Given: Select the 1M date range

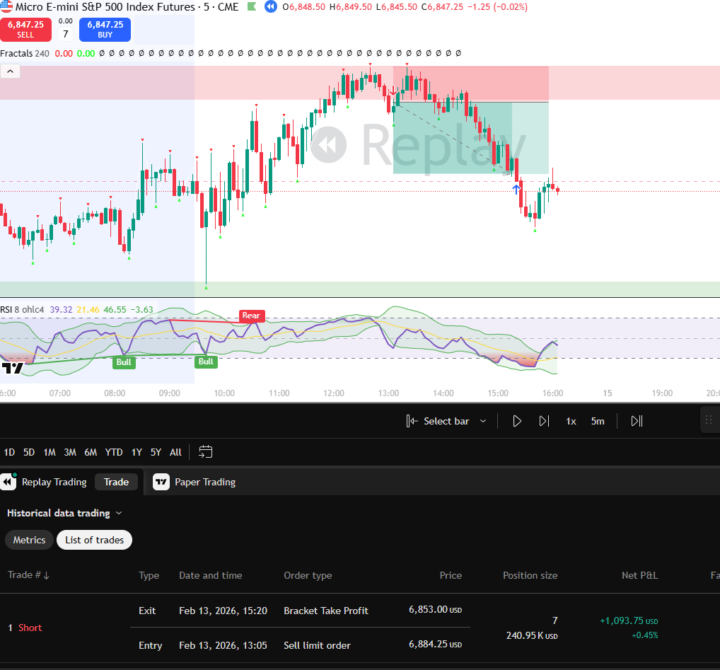Looking at the screenshot, I should click(50, 452).
